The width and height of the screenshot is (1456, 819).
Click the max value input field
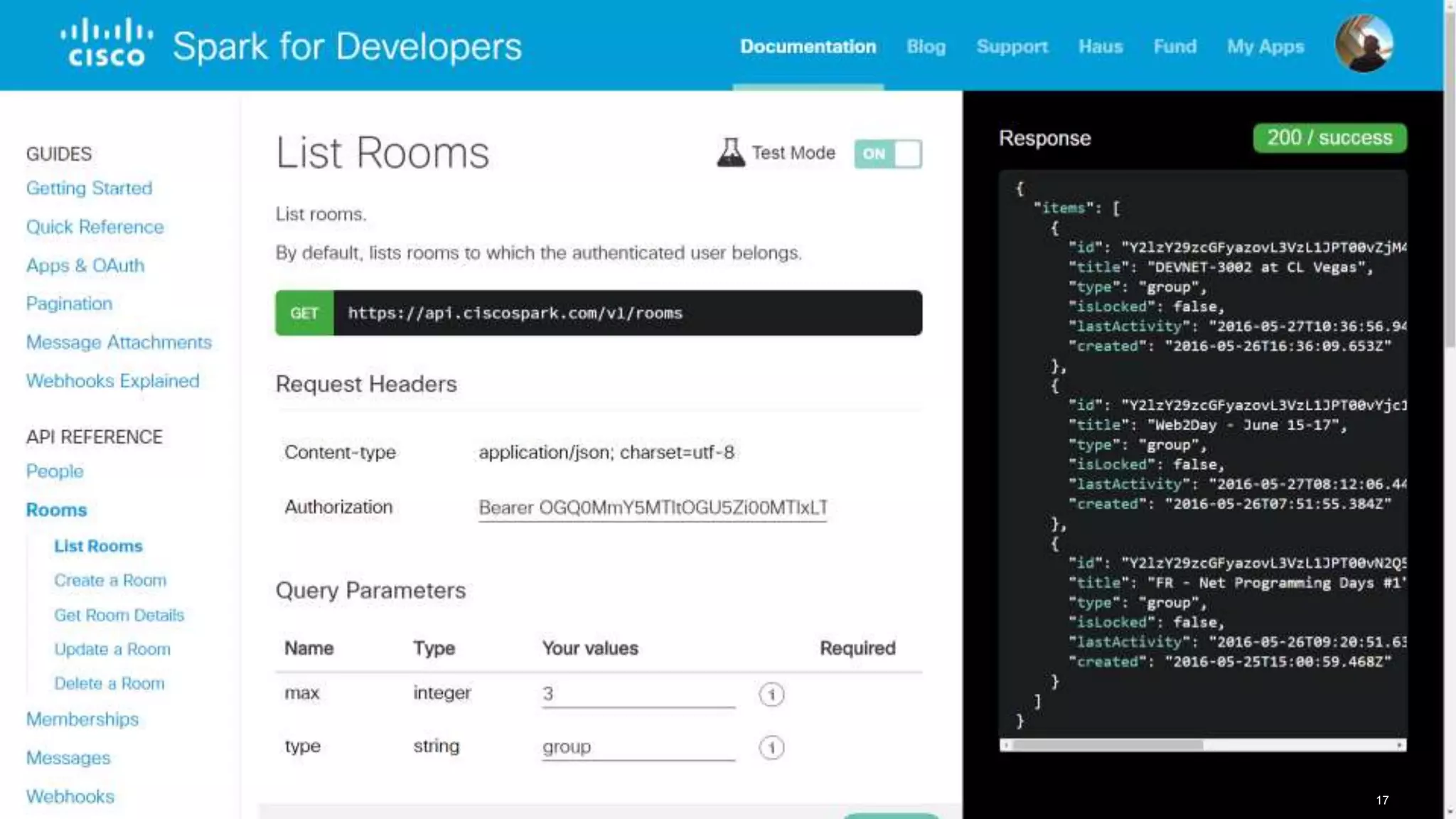tap(638, 694)
